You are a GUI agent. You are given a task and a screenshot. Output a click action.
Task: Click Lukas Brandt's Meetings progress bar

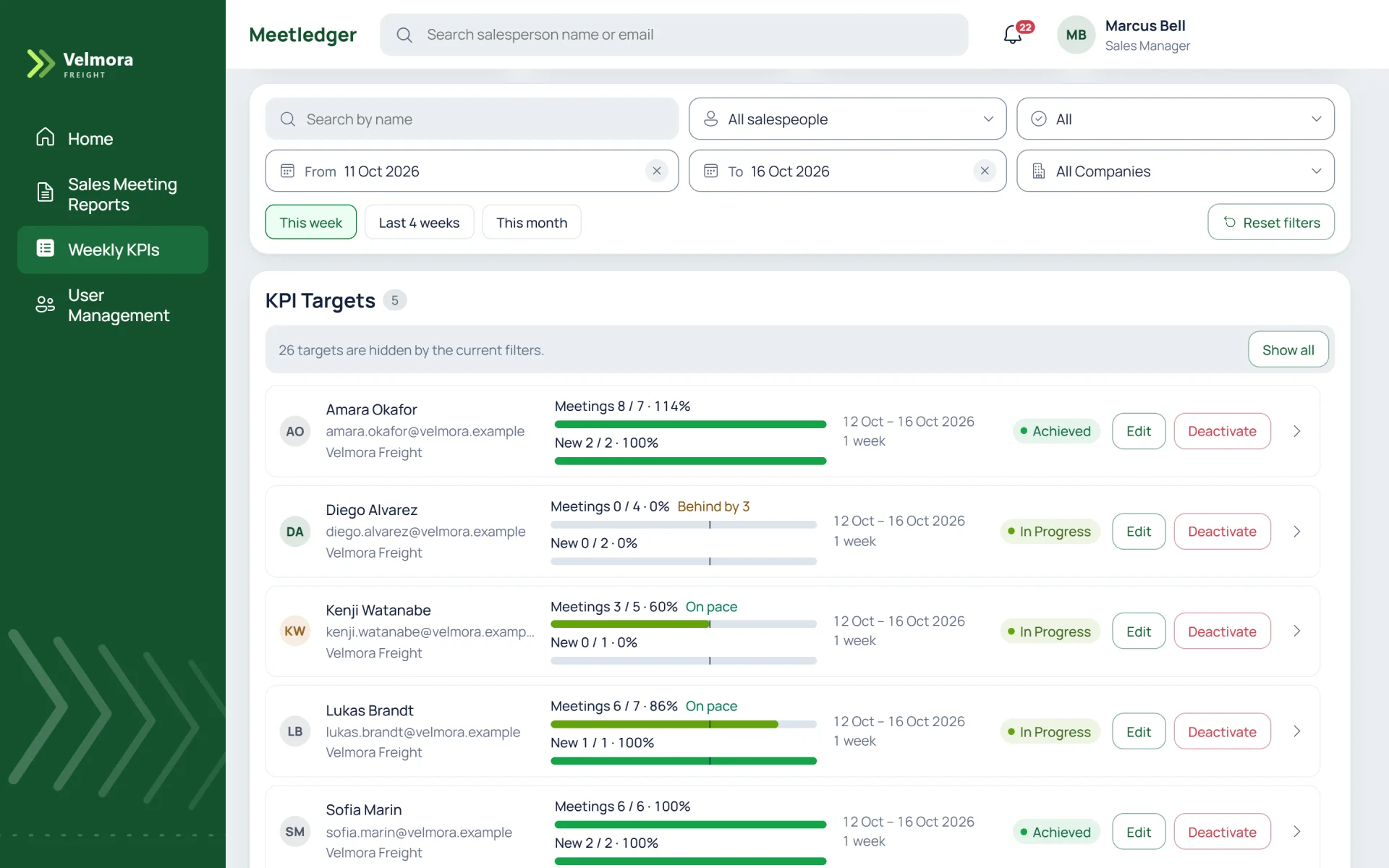click(x=684, y=724)
